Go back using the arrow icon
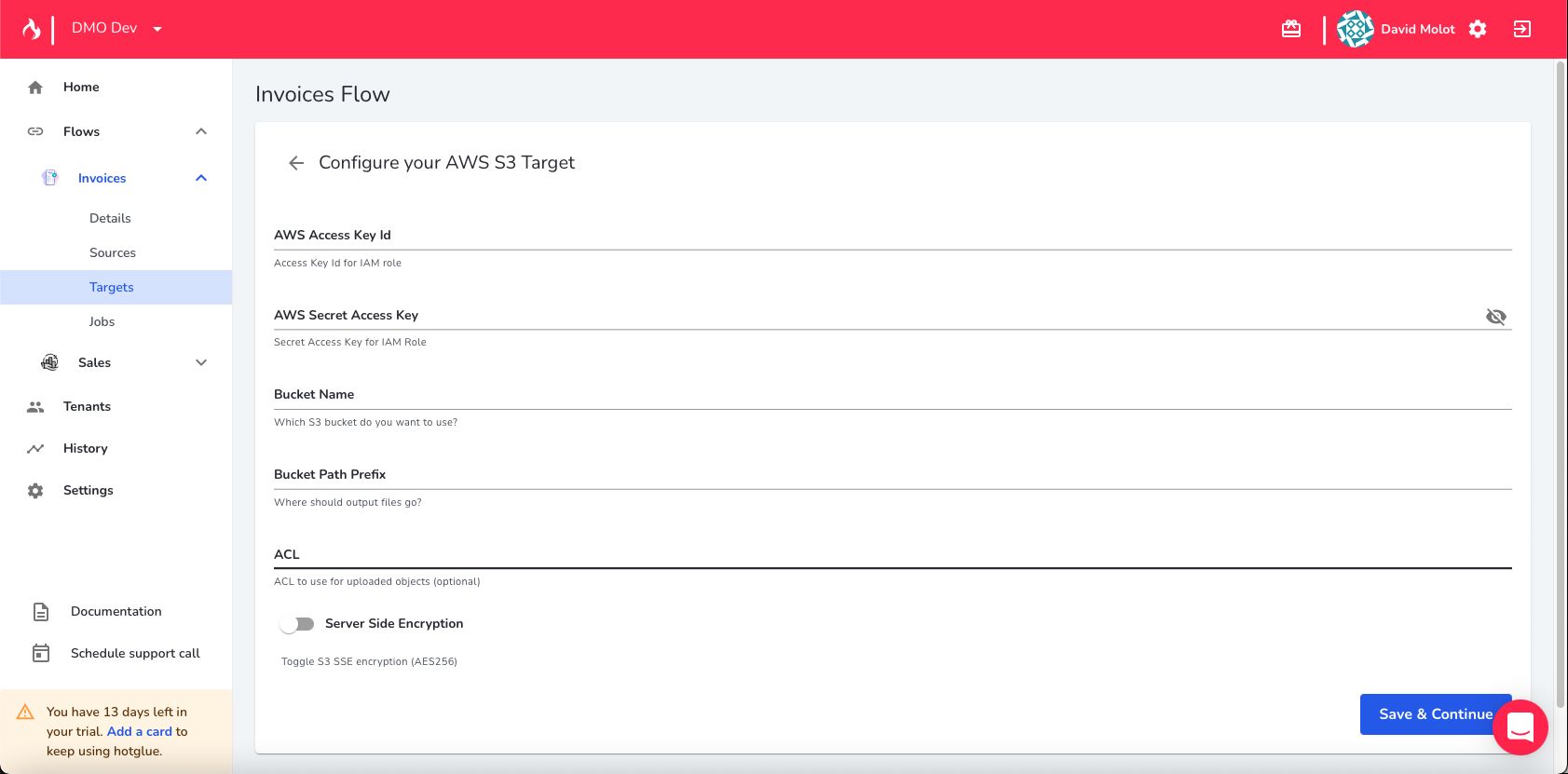Image resolution: width=1568 pixels, height=774 pixels. tap(296, 163)
